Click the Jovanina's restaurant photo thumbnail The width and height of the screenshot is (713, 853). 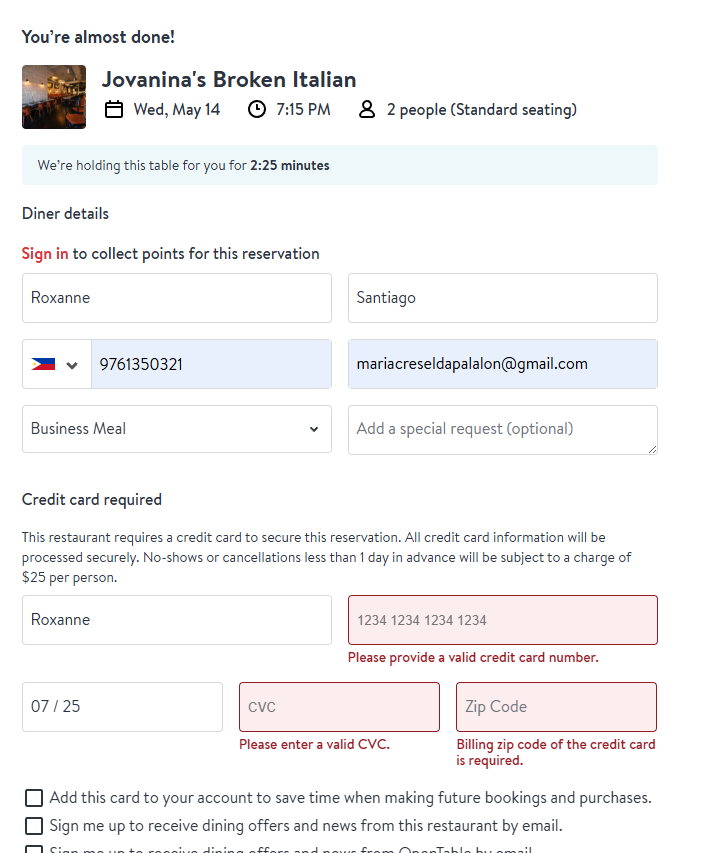point(54,97)
